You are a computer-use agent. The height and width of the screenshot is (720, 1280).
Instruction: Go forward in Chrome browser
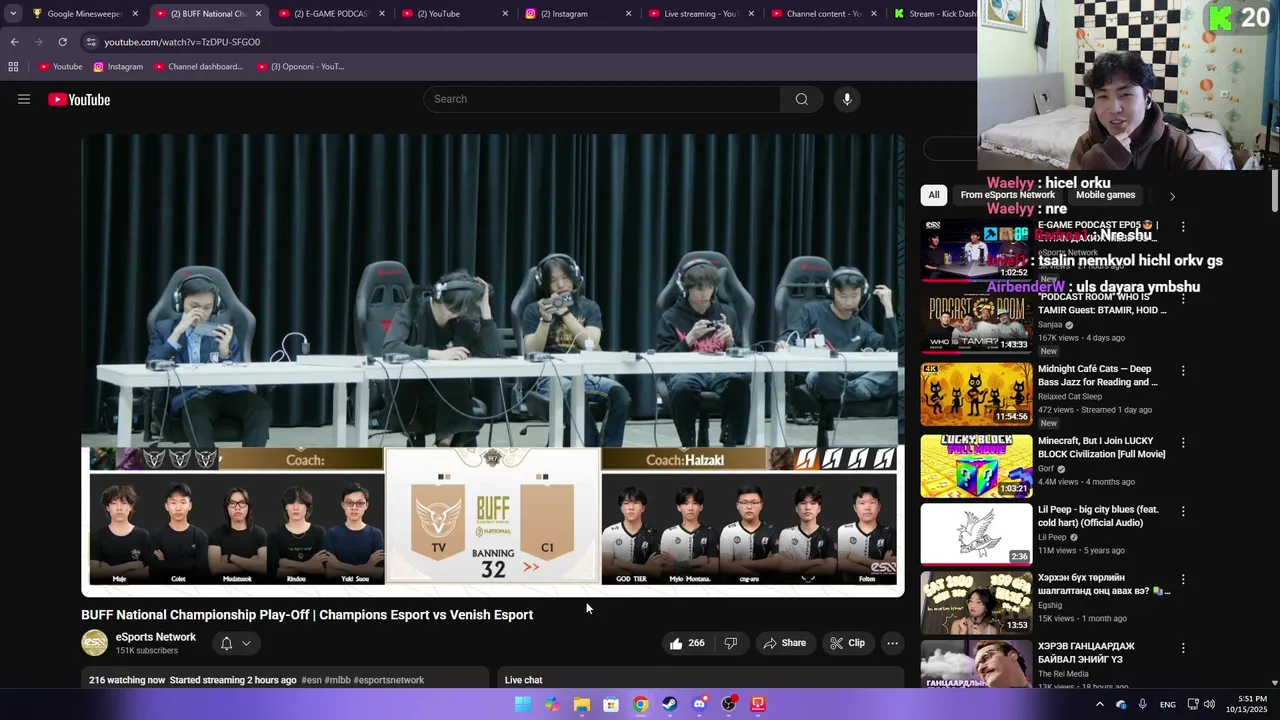pos(38,42)
